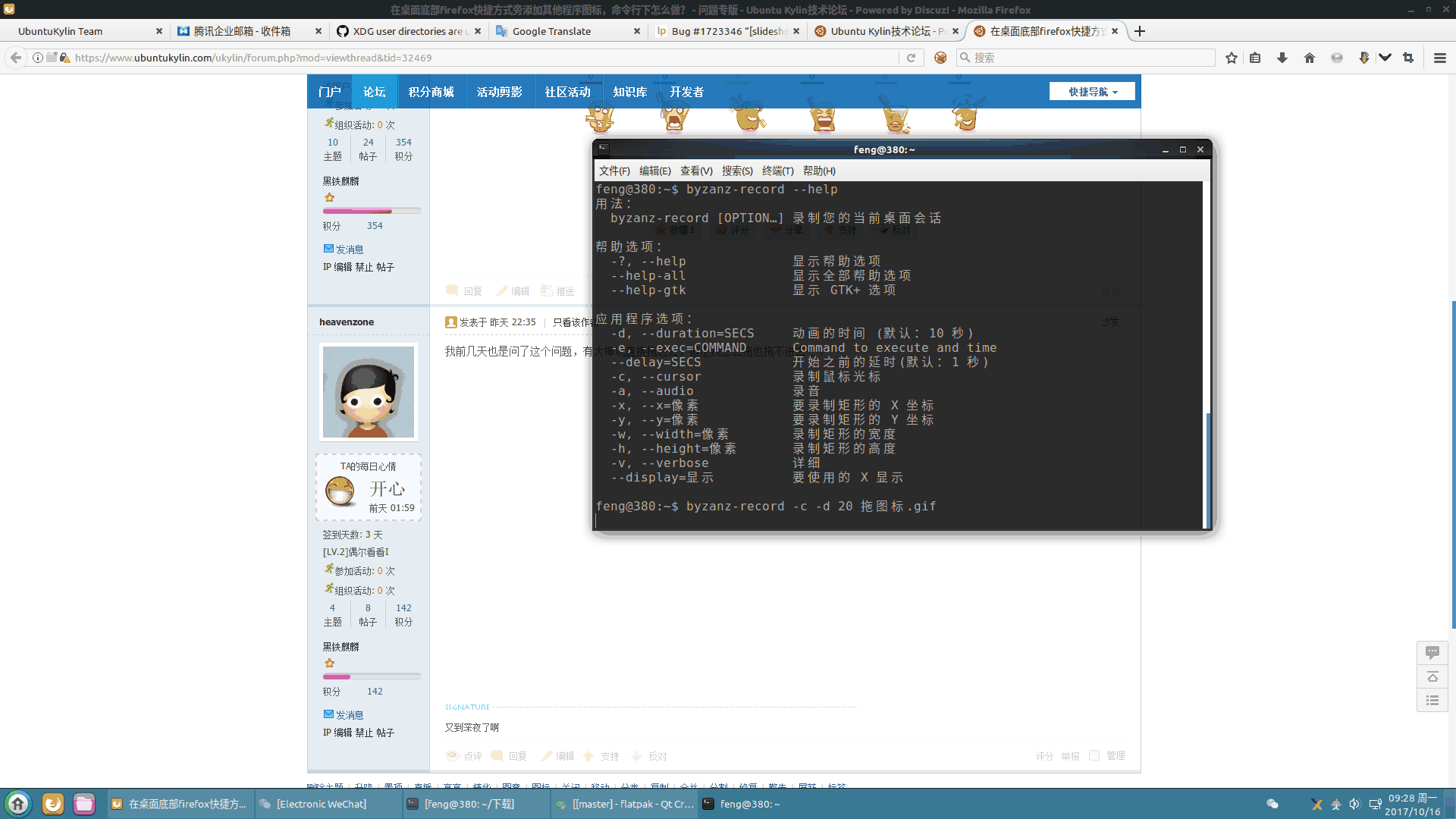Open site information icon in address bar
Viewport: 1456px width, 819px height.
tap(37, 58)
